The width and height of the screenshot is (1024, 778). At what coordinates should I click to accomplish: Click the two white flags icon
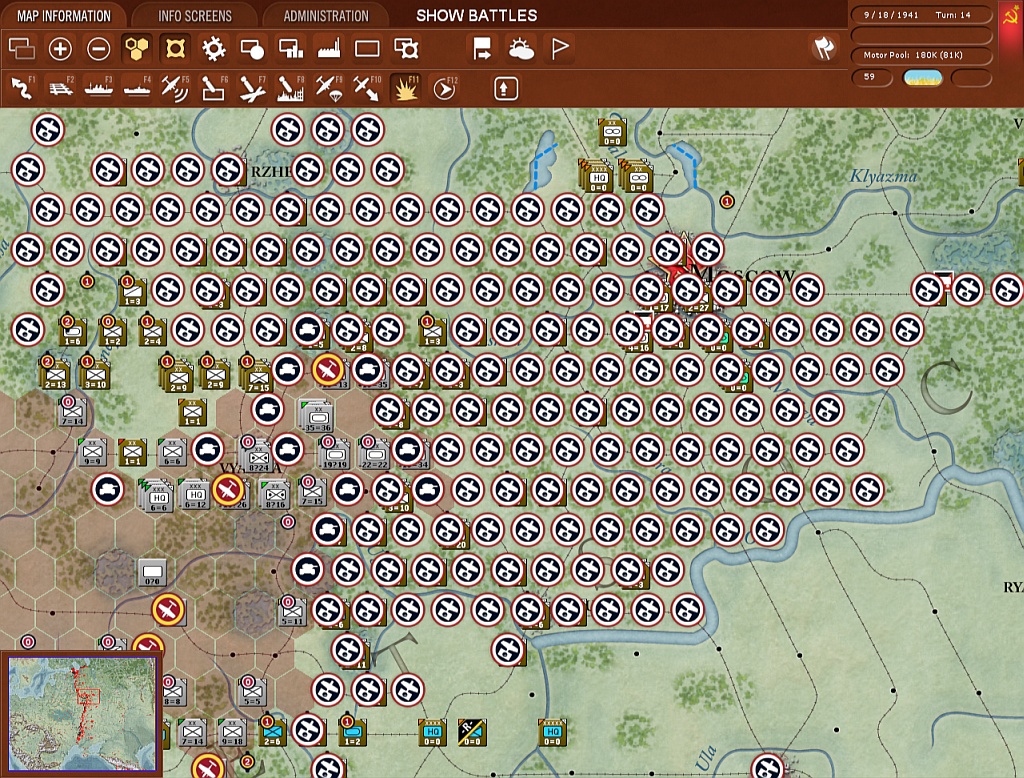(824, 48)
